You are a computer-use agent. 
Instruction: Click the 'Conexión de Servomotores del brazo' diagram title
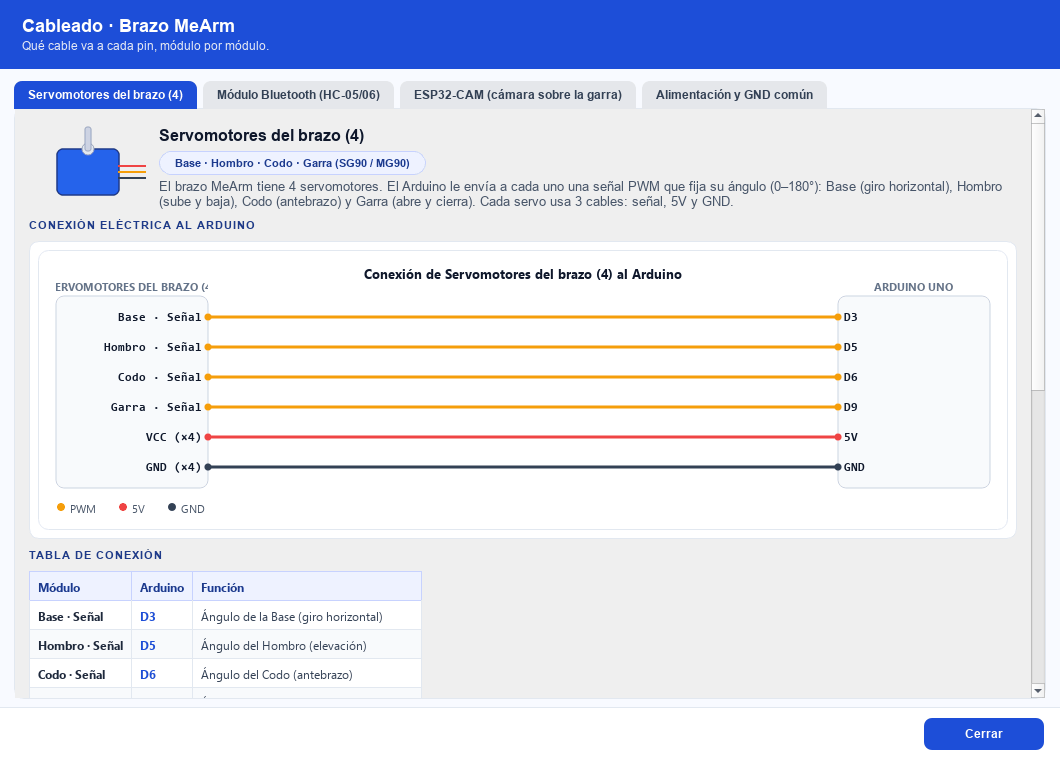coord(523,275)
